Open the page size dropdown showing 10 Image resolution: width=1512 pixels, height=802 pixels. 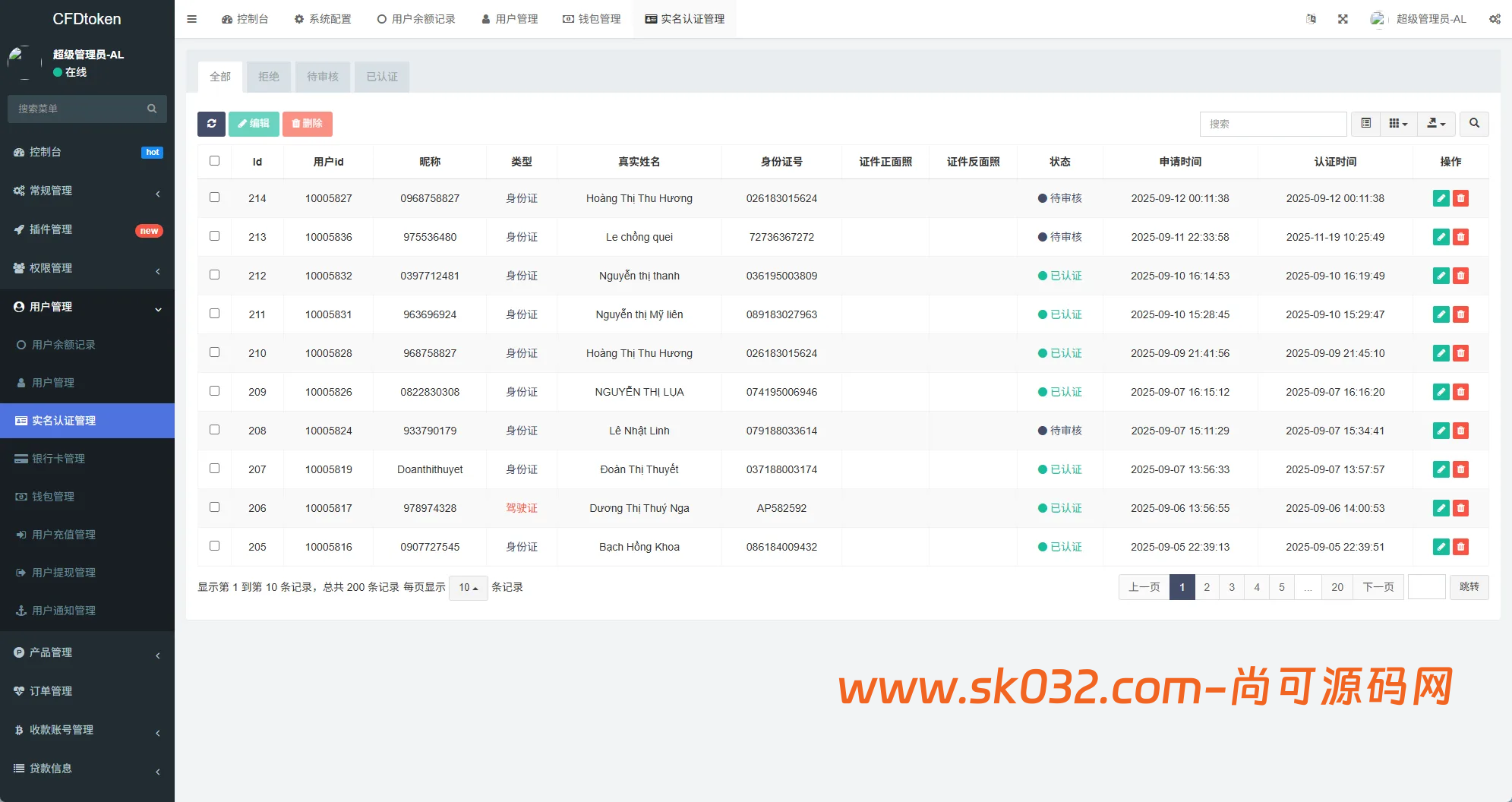click(468, 588)
